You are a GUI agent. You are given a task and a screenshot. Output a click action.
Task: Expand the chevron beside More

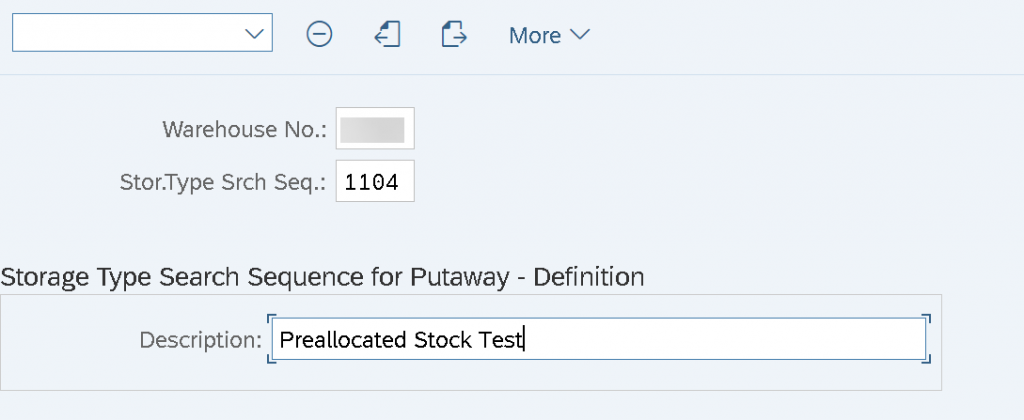(x=580, y=35)
